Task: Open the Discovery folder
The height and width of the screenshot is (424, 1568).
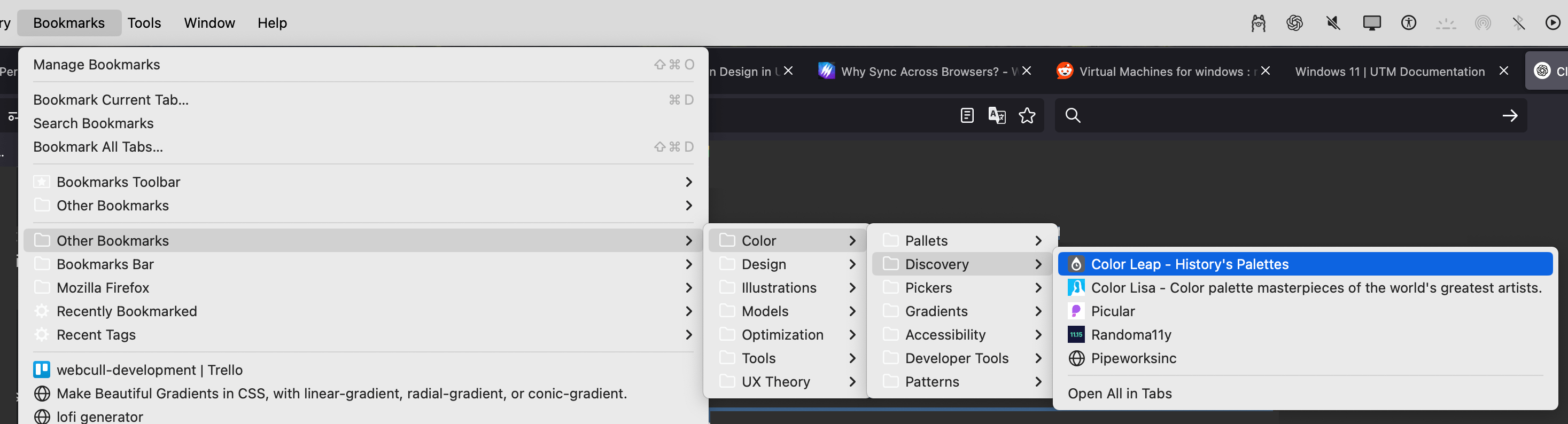Action: 962,264
